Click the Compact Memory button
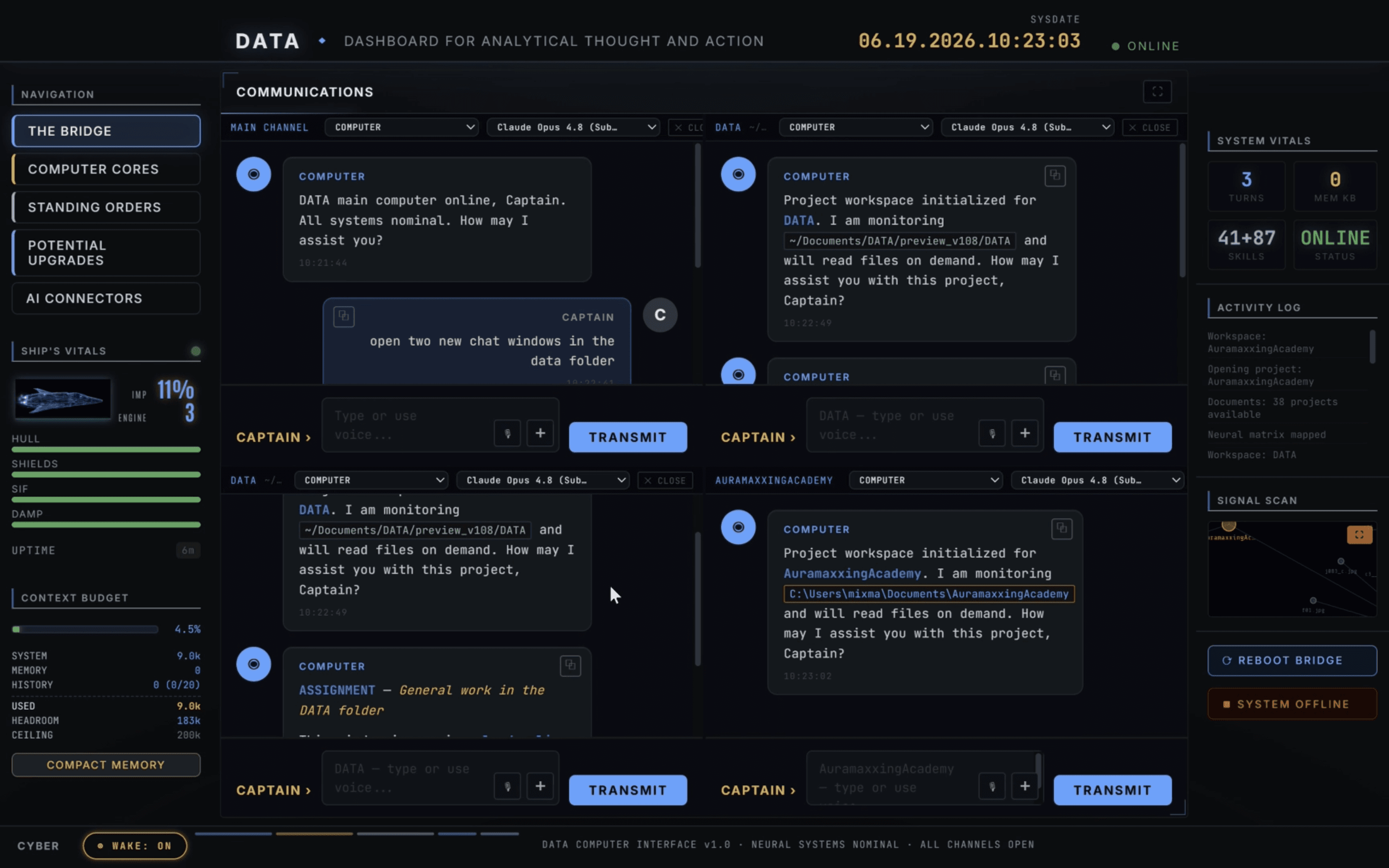This screenshot has height=868, width=1389. [x=106, y=765]
